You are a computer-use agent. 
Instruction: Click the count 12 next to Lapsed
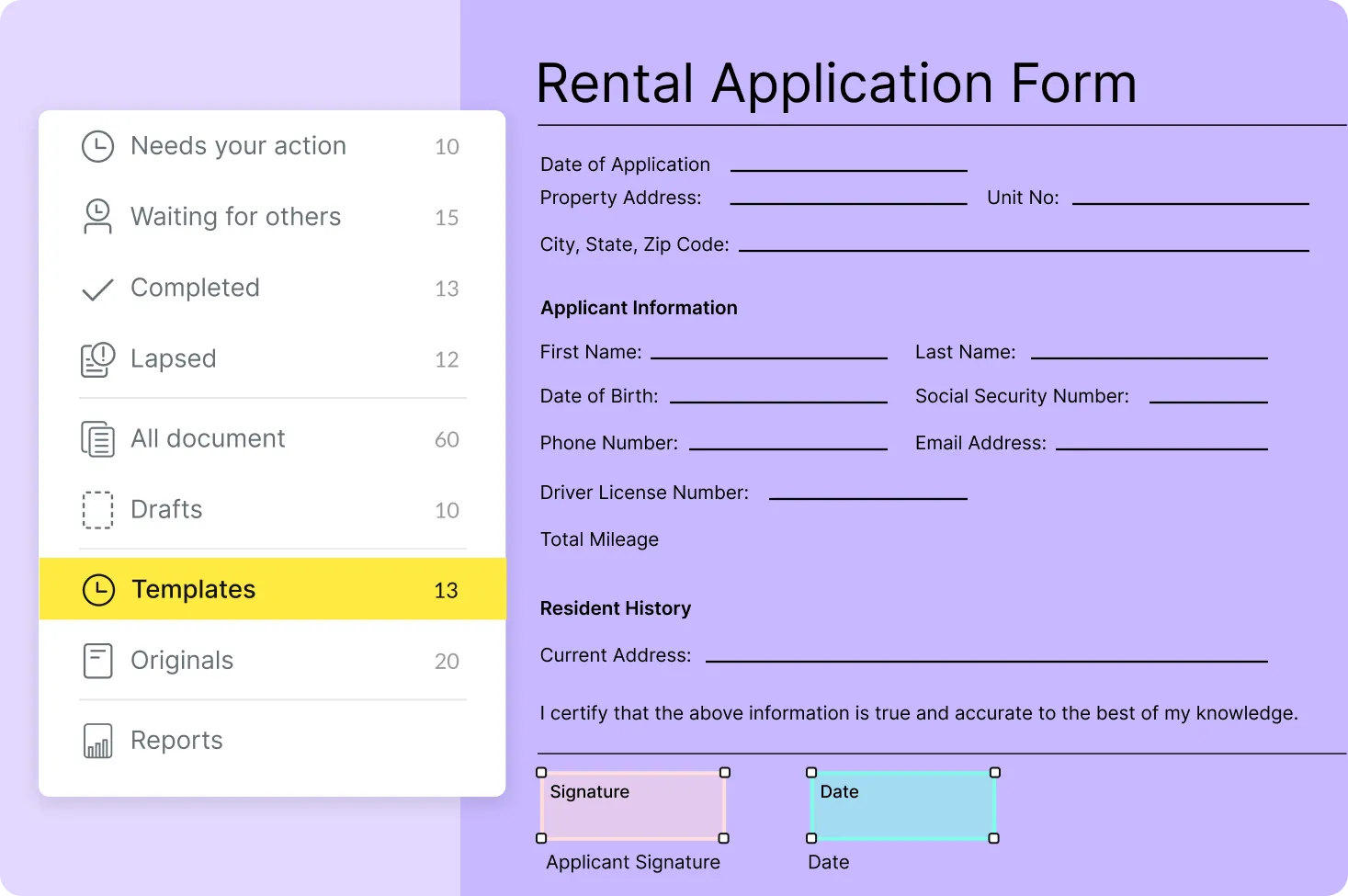(447, 359)
